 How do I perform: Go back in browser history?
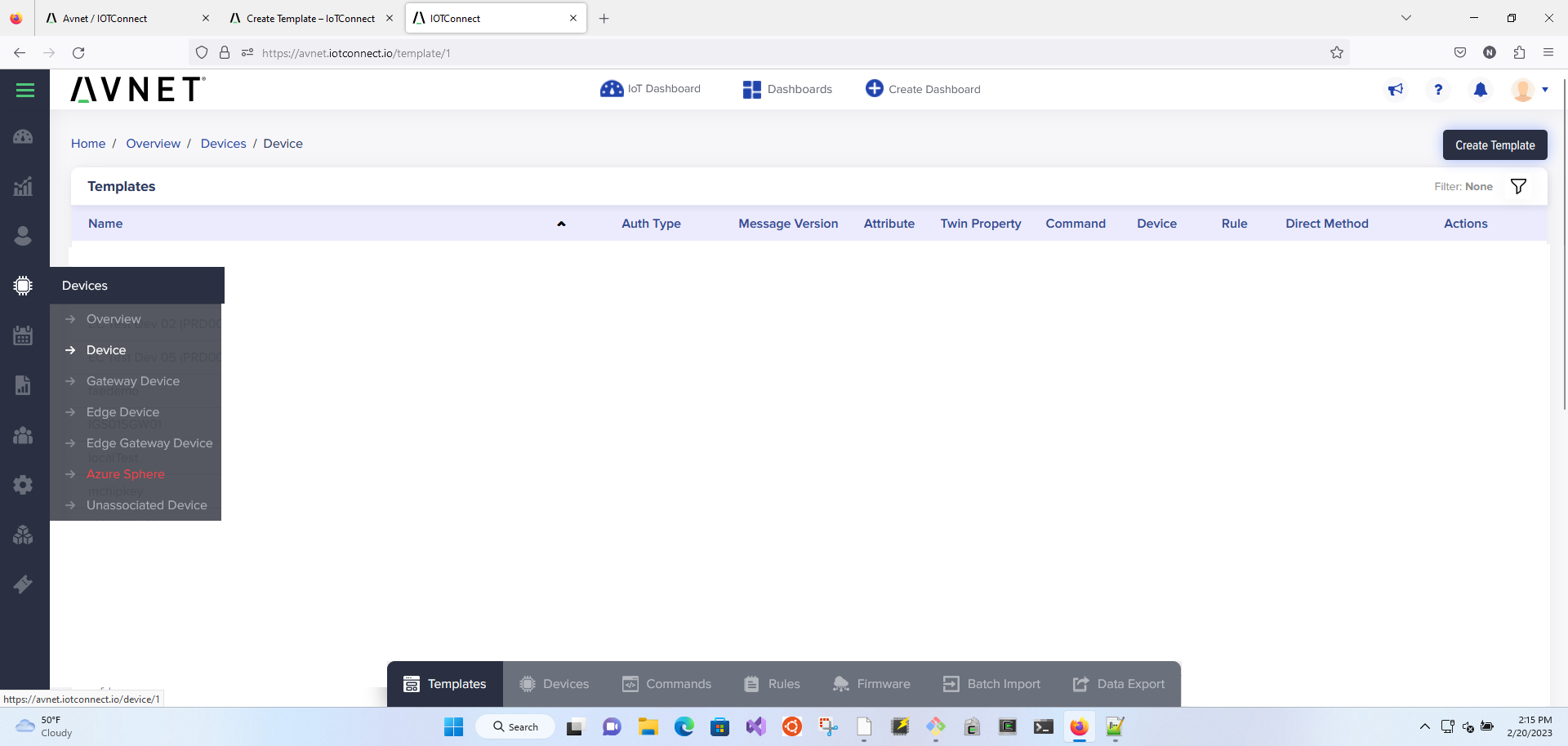(x=20, y=53)
